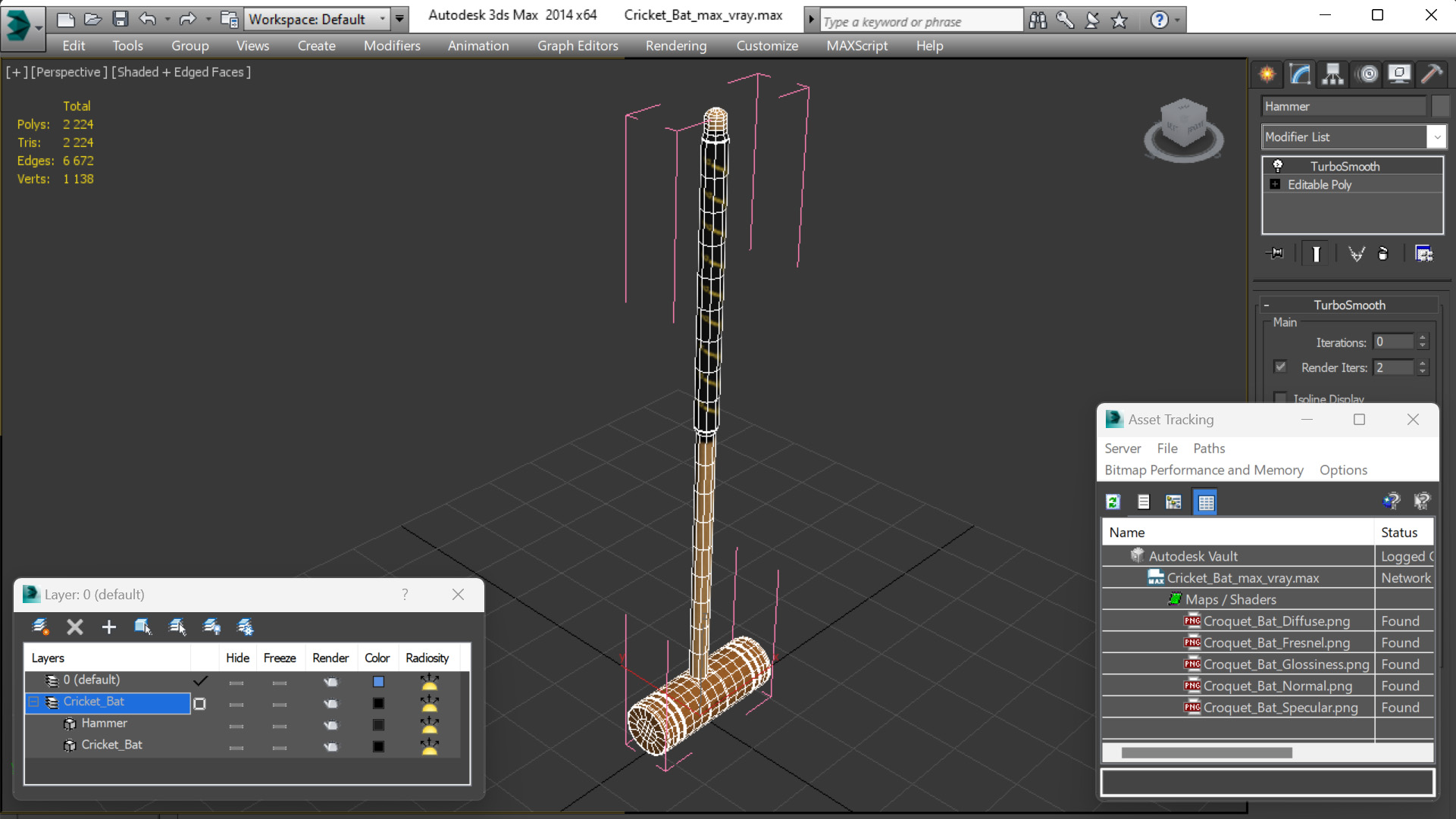Viewport: 1456px width, 819px height.
Task: Open the Workspace: Default dropdown
Action: point(318,19)
